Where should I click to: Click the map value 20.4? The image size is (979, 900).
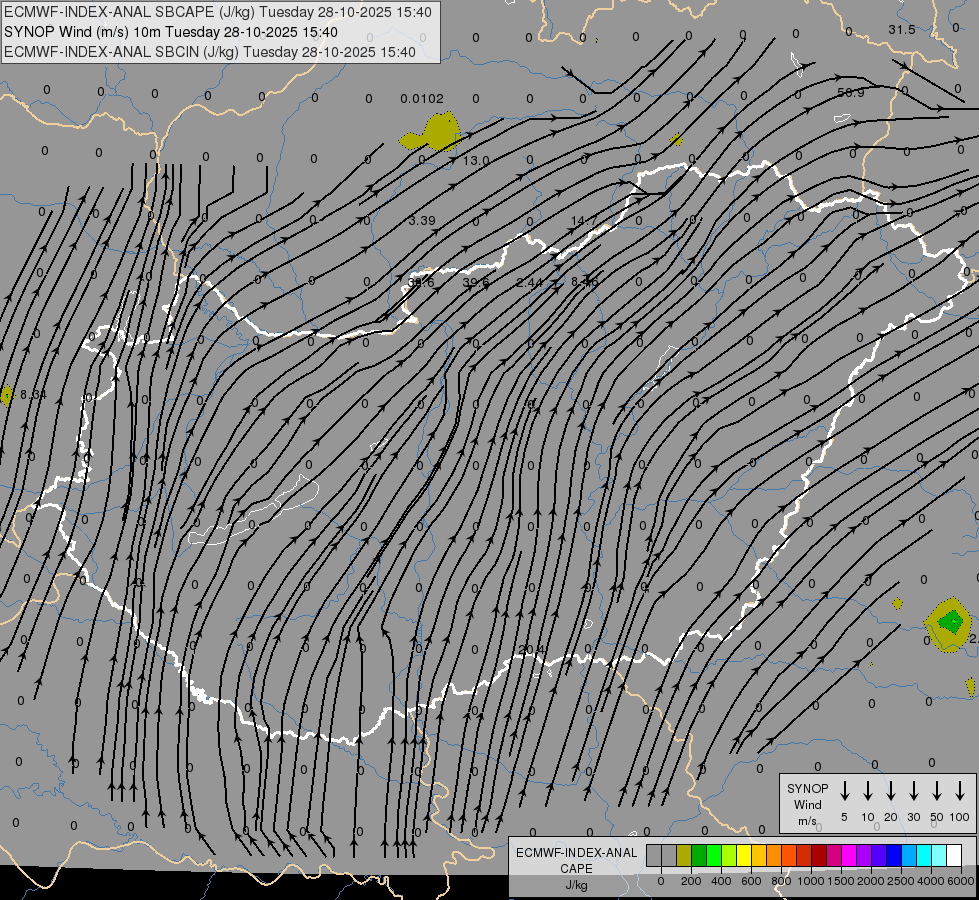(x=531, y=650)
